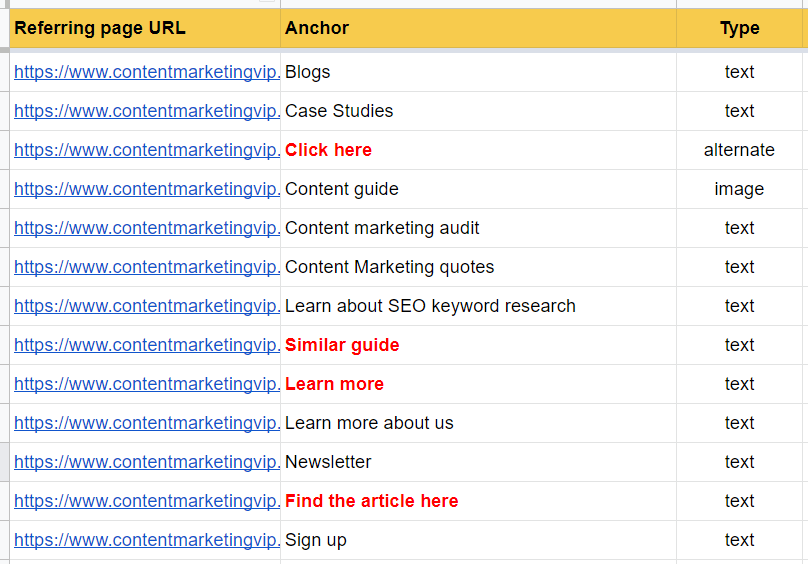Open the URL link in the Content Marketing quotes row
This screenshot has width=808, height=564.
(147, 267)
